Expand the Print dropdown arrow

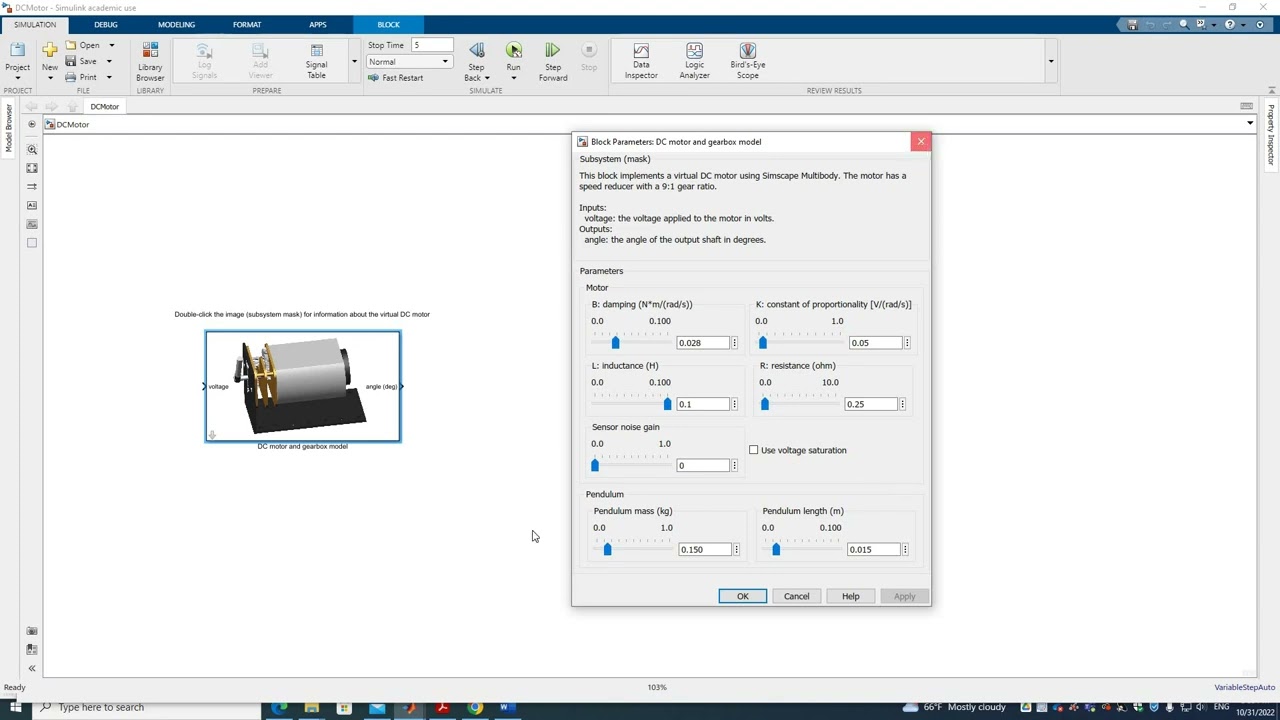click(x=109, y=78)
